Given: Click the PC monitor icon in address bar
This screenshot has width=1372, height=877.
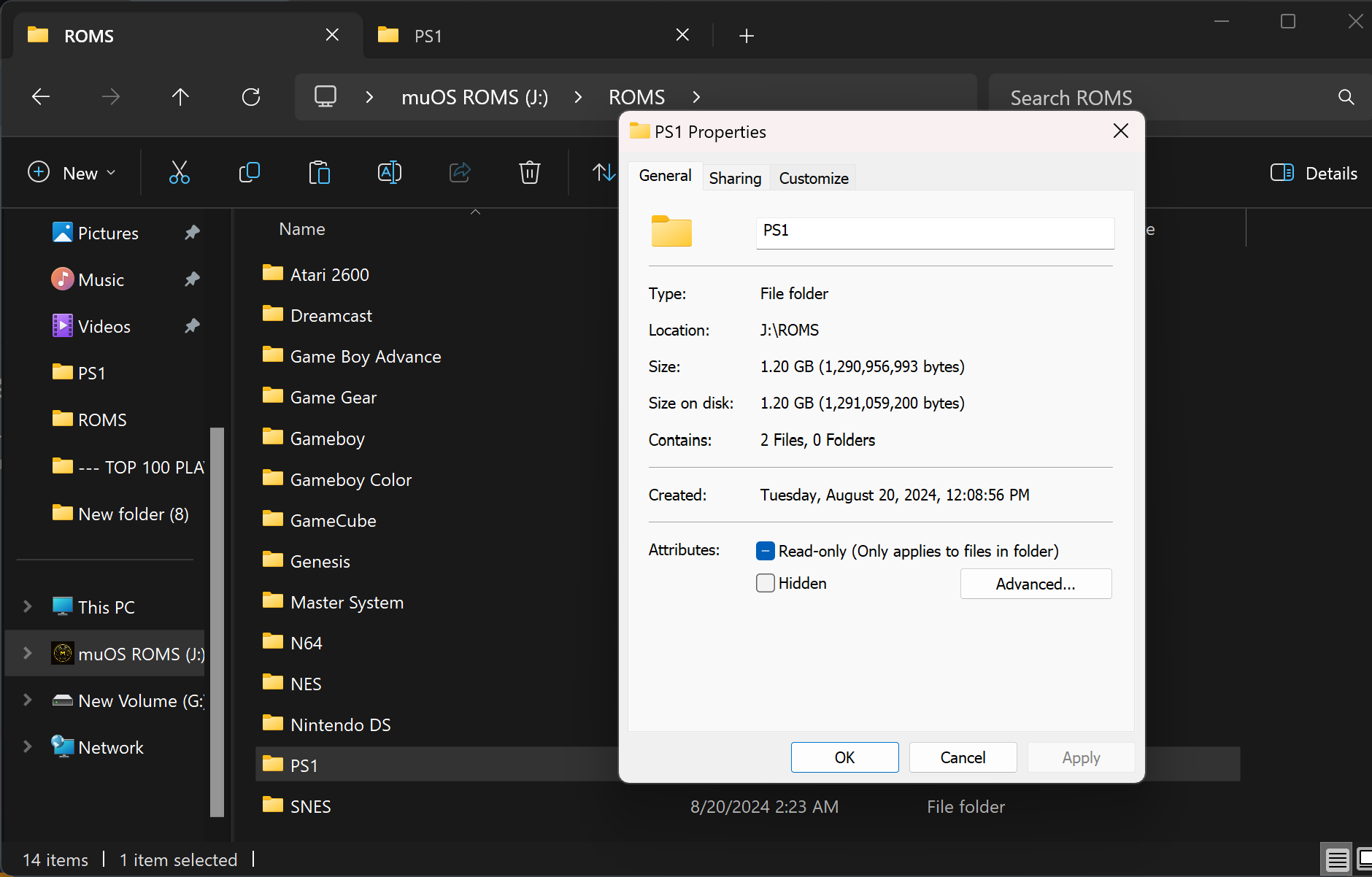Looking at the screenshot, I should tap(325, 97).
